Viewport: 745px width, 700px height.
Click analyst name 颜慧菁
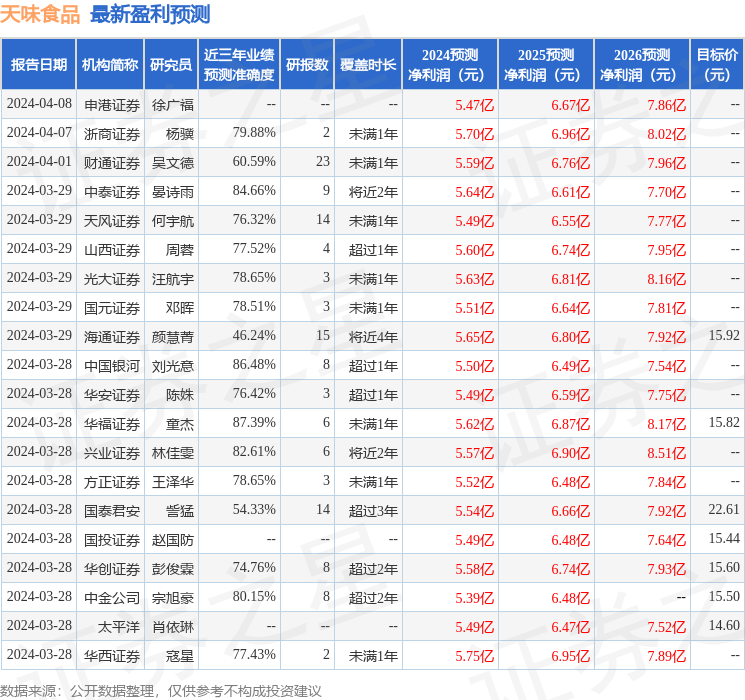(173, 337)
